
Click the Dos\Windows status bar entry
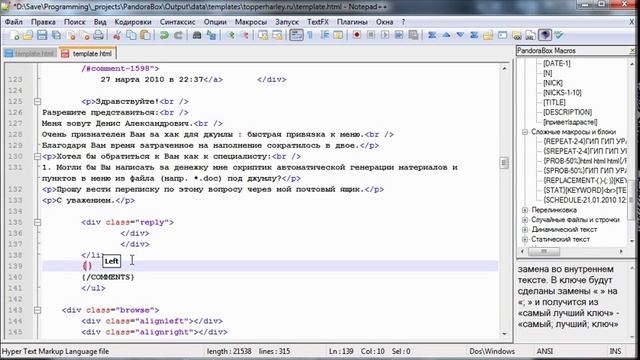coord(492,351)
